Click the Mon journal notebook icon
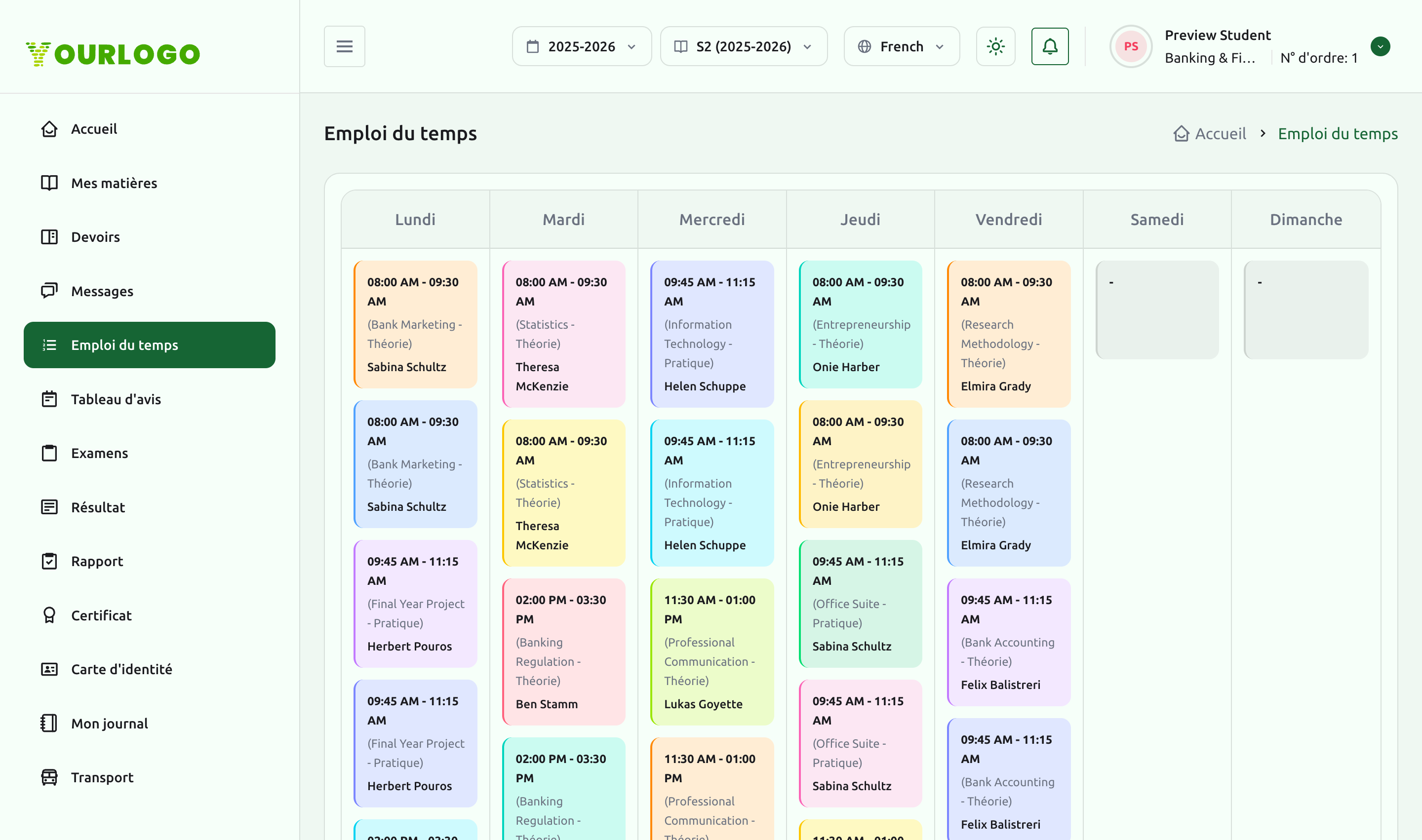 pos(49,724)
